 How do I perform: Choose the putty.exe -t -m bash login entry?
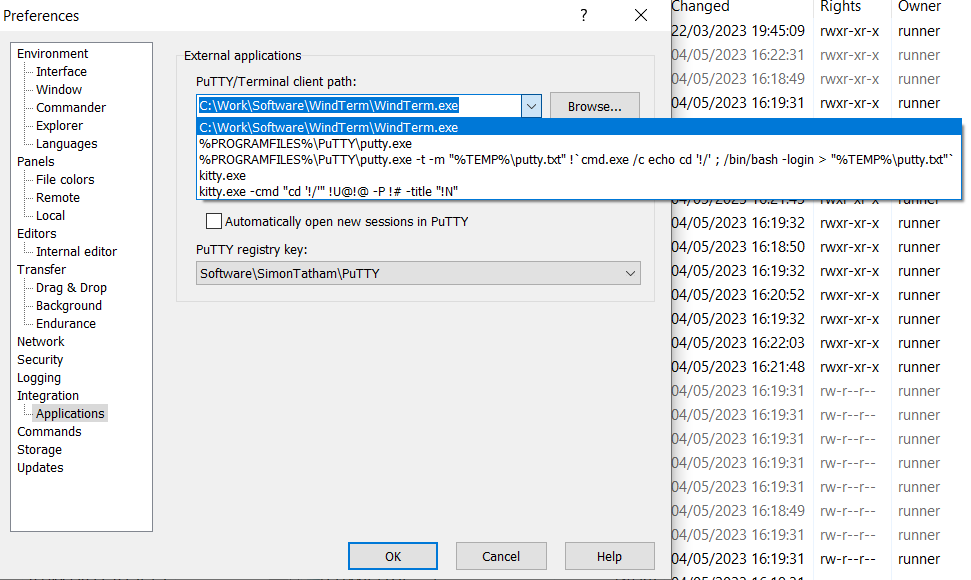click(579, 159)
